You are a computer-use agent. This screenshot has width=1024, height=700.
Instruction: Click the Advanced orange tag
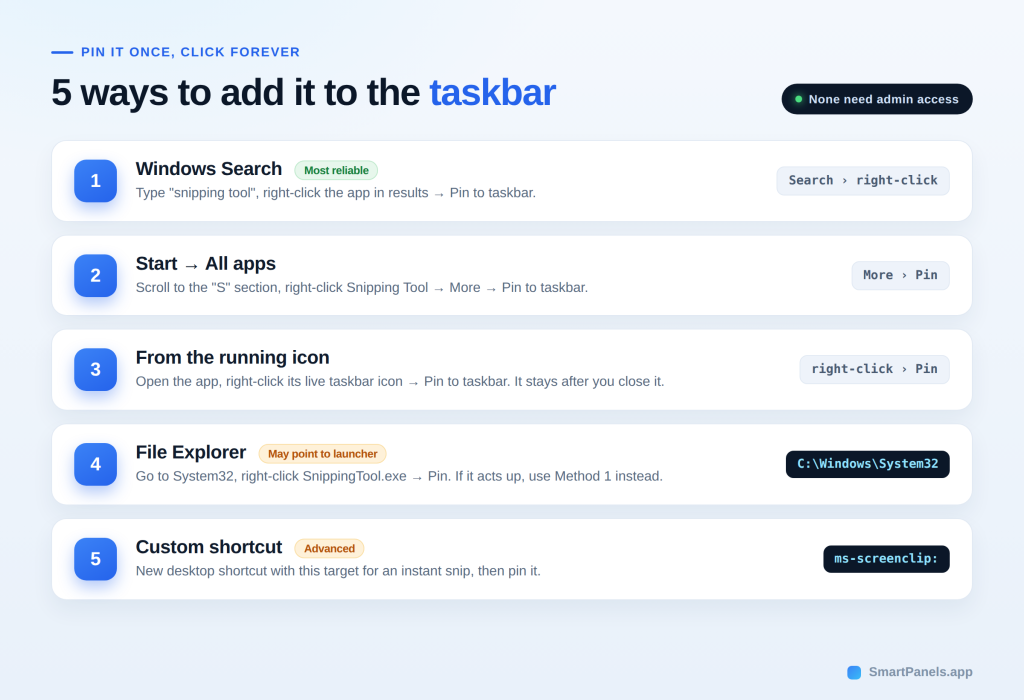pyautogui.click(x=329, y=549)
